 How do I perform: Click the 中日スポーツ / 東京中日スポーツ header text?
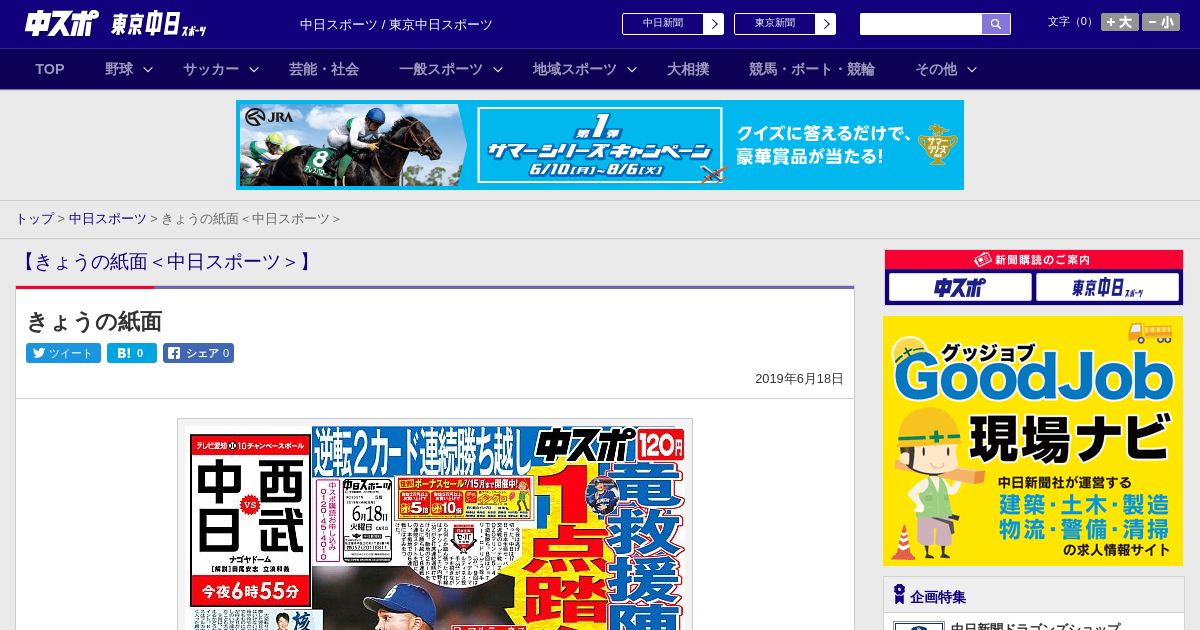click(x=396, y=24)
